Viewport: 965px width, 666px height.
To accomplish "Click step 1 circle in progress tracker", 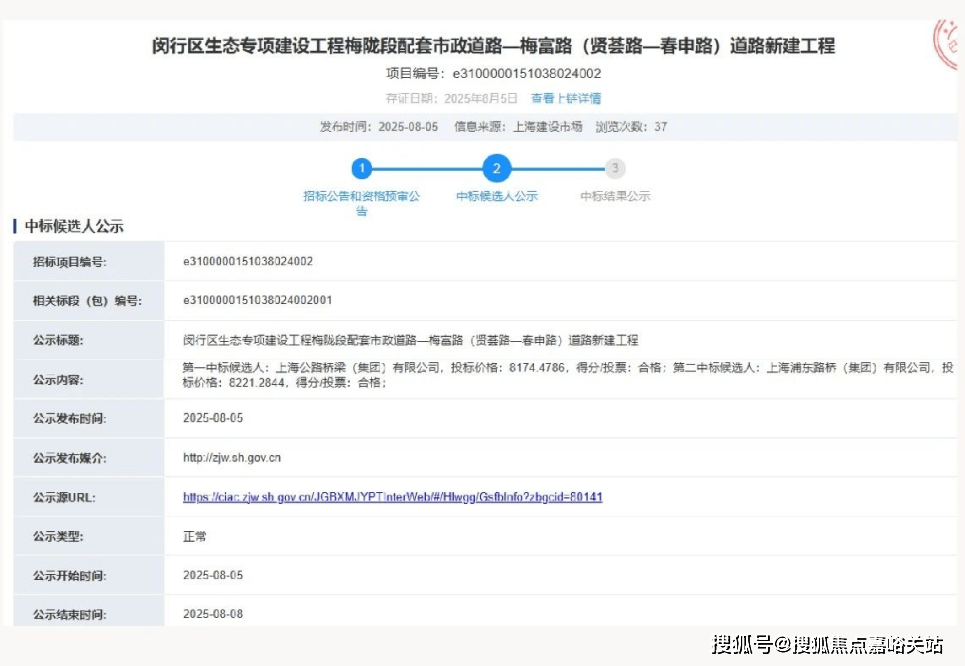I will pos(362,168).
